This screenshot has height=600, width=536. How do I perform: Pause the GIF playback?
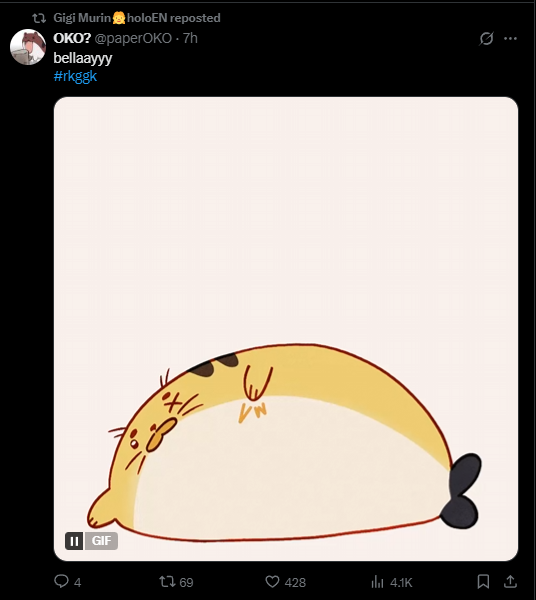74,541
